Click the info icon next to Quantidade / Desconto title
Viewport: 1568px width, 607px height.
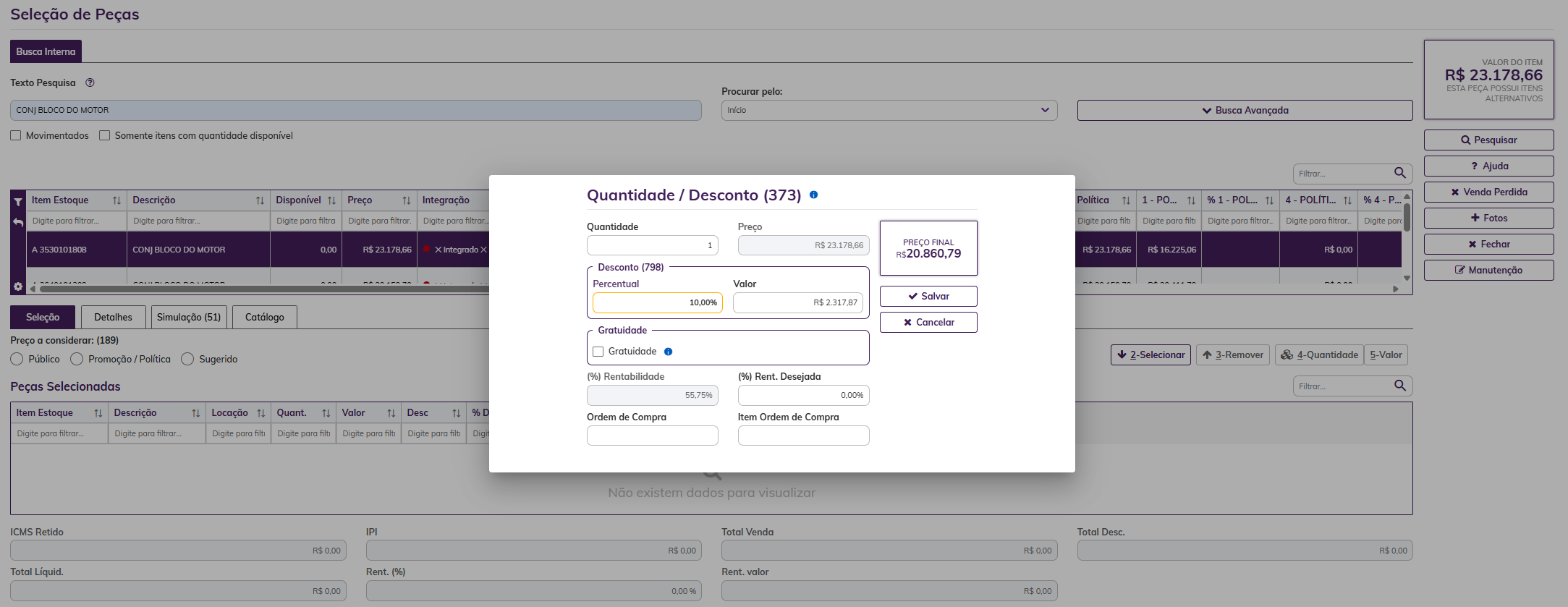click(x=813, y=195)
